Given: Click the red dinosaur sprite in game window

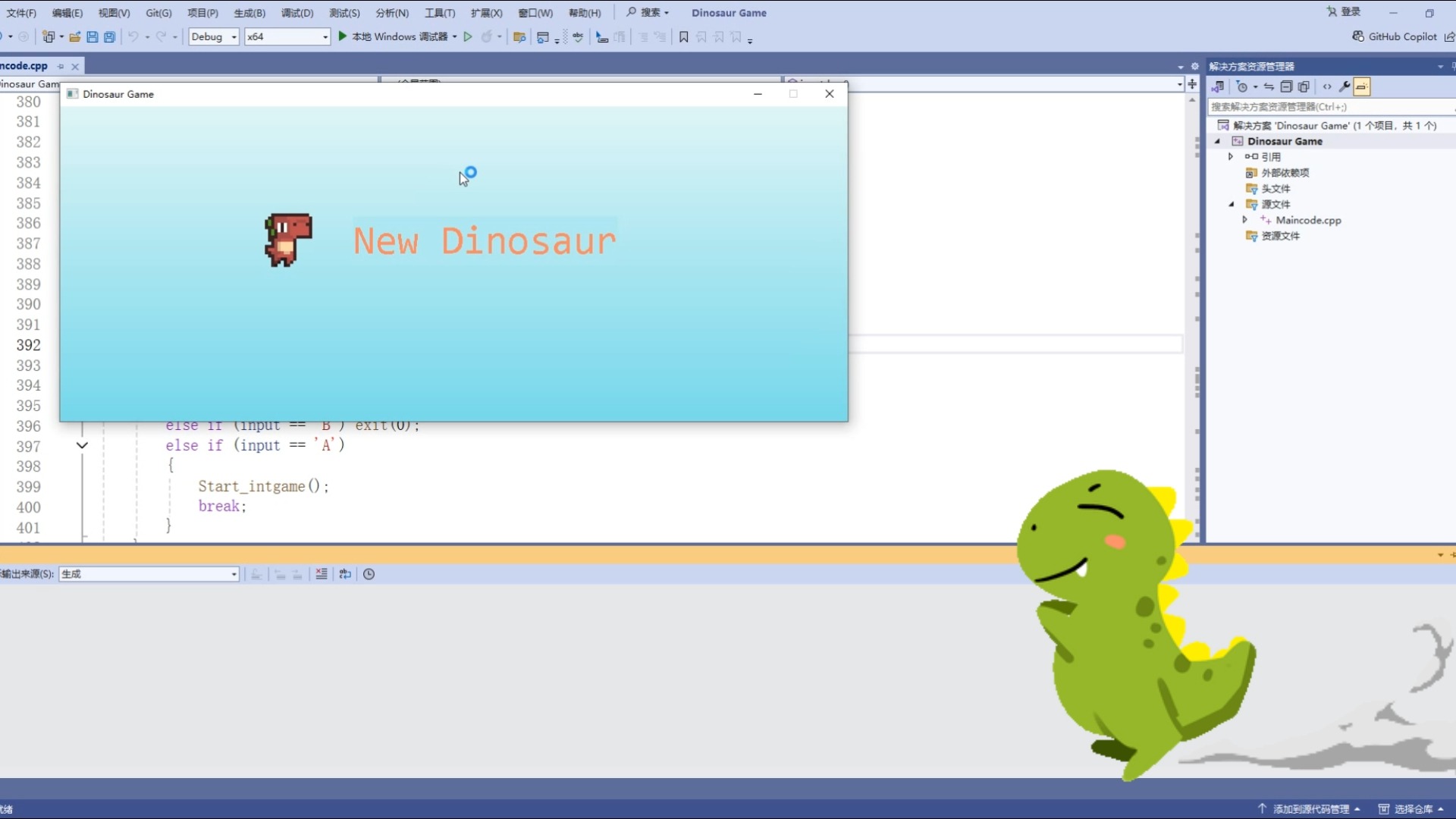Looking at the screenshot, I should 288,240.
